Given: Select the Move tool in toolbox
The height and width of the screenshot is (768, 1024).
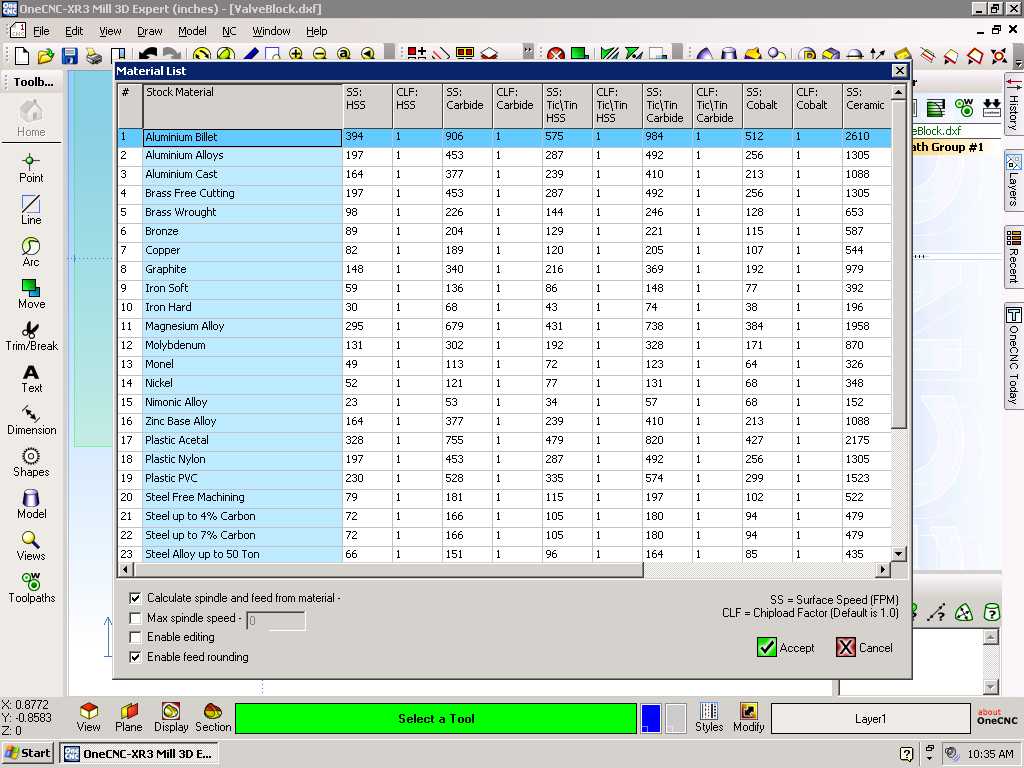Looking at the screenshot, I should click(x=31, y=295).
